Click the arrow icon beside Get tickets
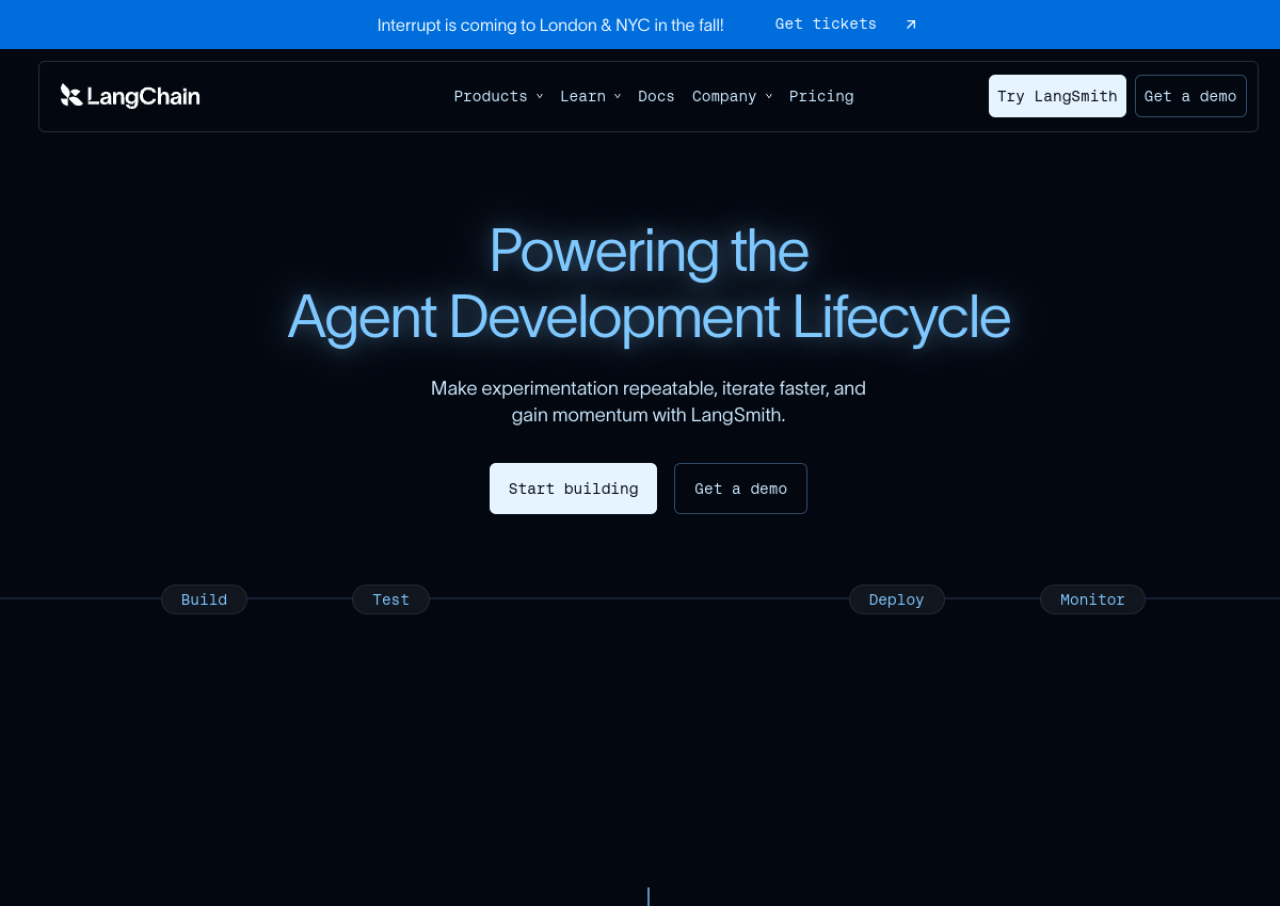 (x=911, y=25)
